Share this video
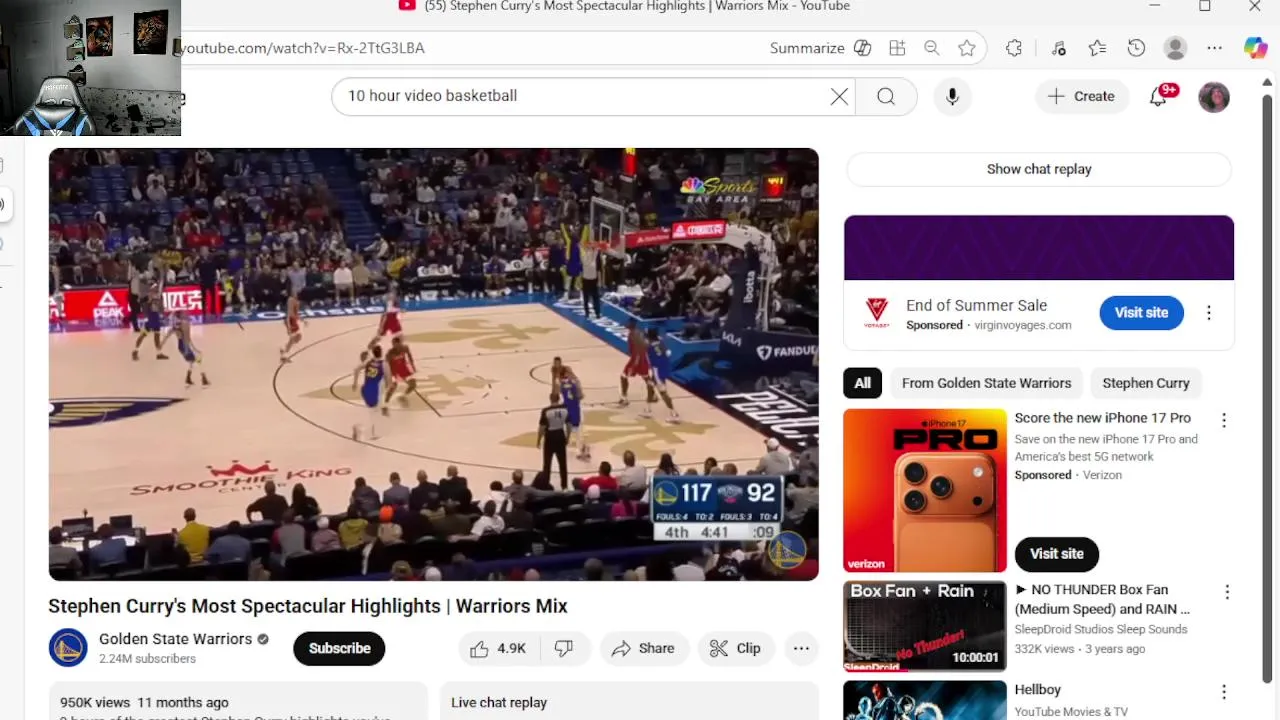1280x720 pixels. click(644, 648)
